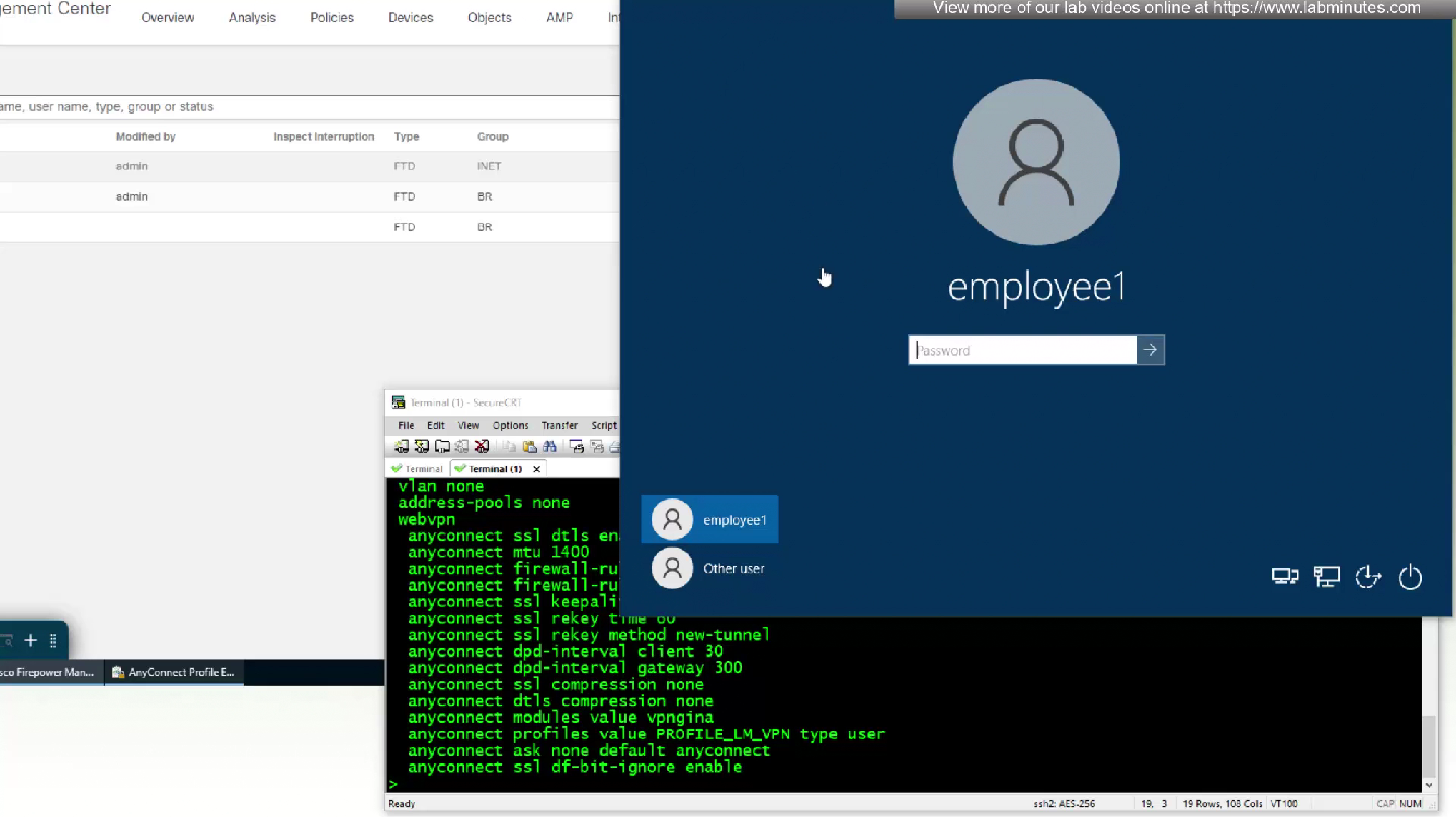The width and height of the screenshot is (1456, 817).
Task: Click the Quick Connect lightning icon
Action: pyautogui.click(x=422, y=447)
